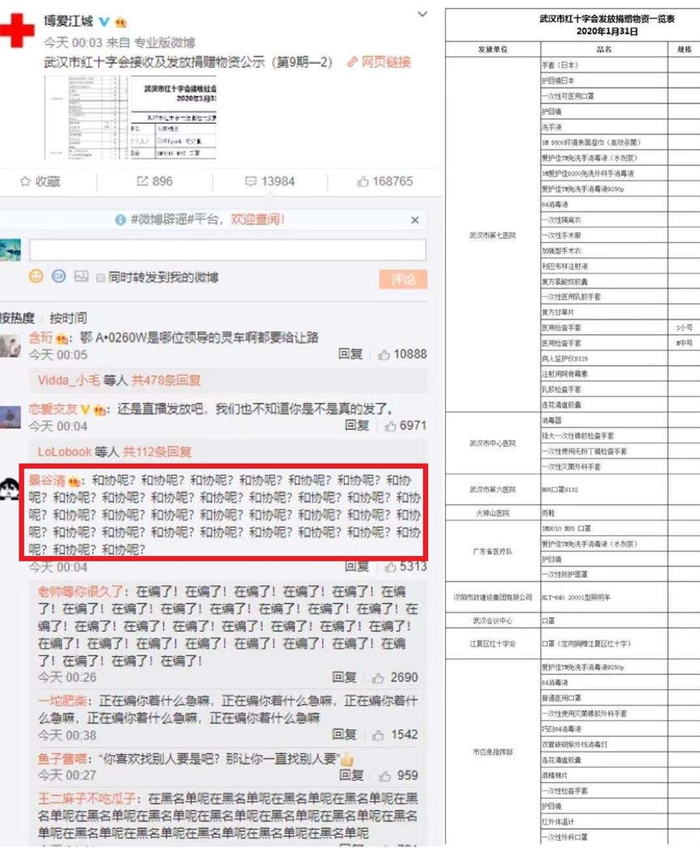The height and width of the screenshot is (848, 700).
Task: Like the post with 168765 likes
Action: coord(385,181)
